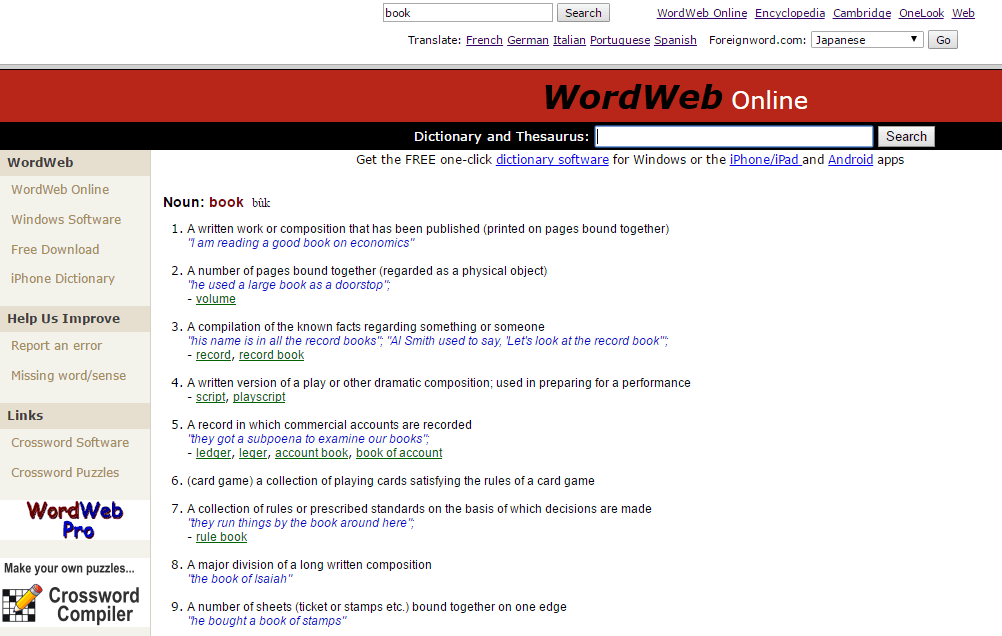Open the OneLook link
This screenshot has height=636, width=1002.
coord(921,13)
